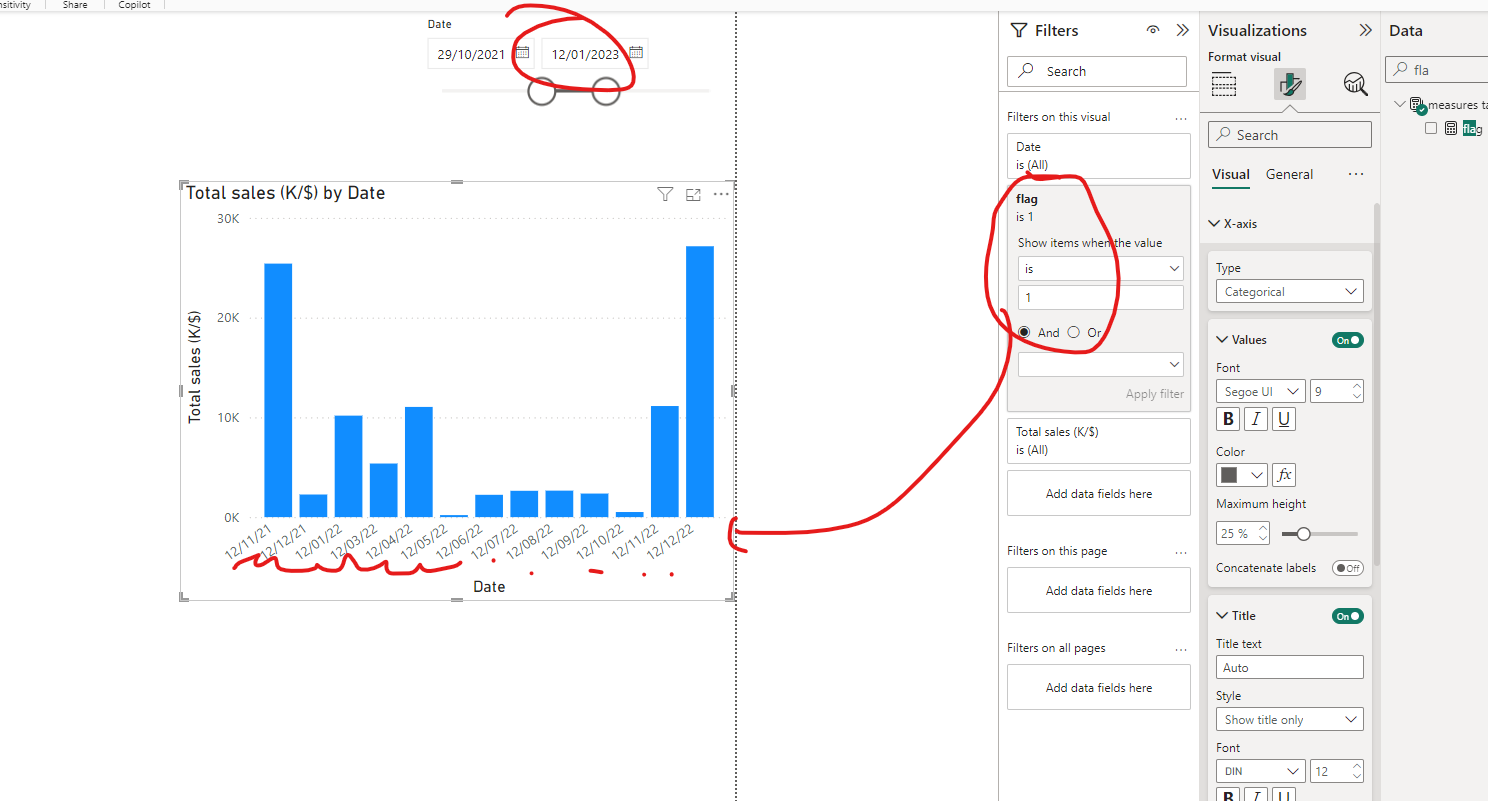Enable the Concatenate labels toggle
Image resolution: width=1488 pixels, height=801 pixels.
pos(1348,568)
